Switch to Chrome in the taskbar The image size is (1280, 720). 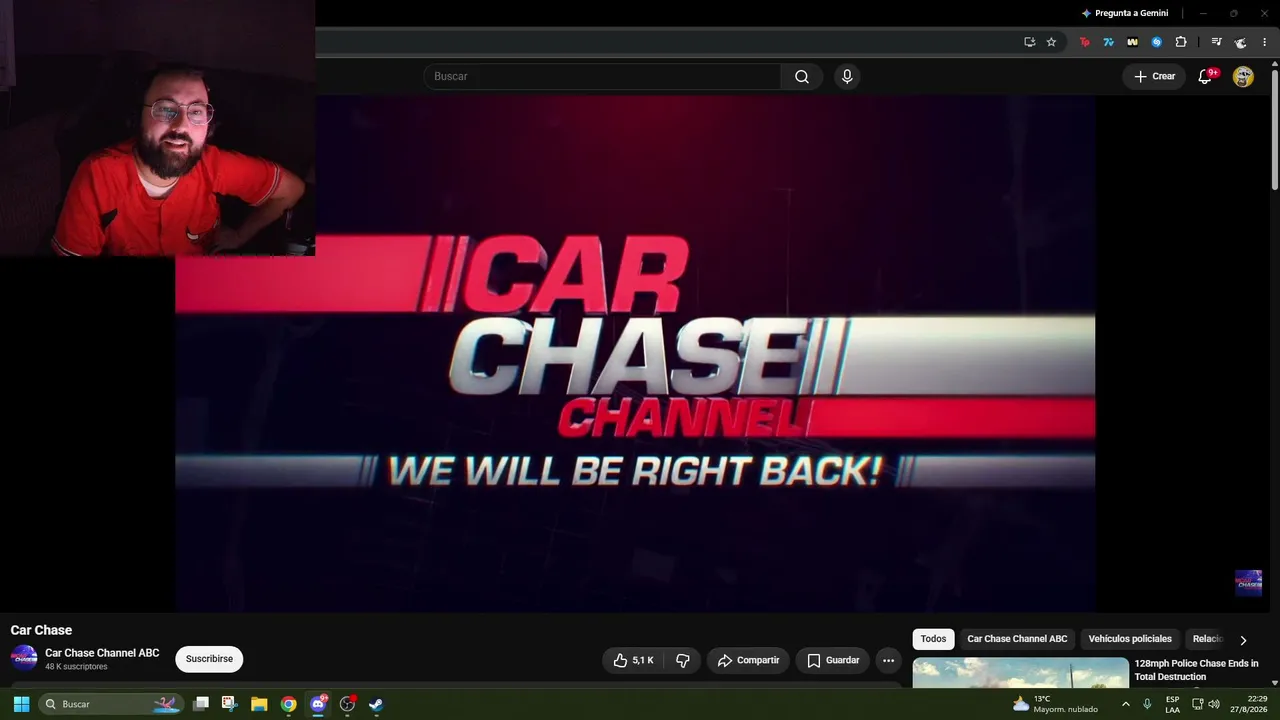[x=289, y=704]
